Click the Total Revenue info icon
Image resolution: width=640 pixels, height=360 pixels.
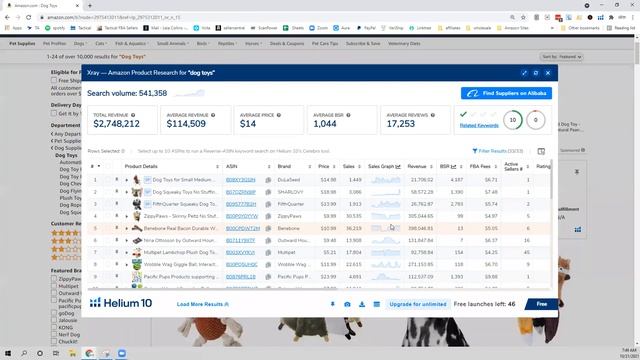[133, 115]
